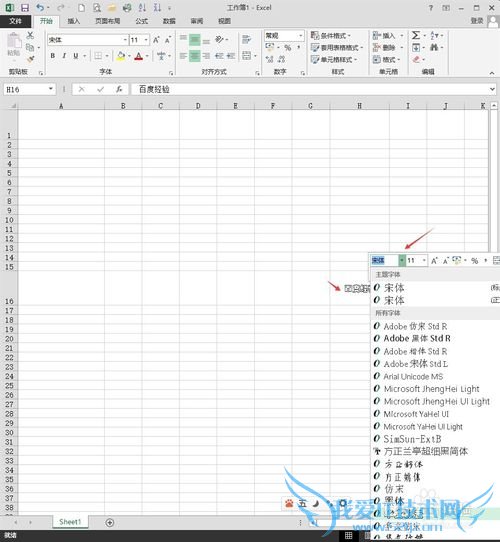The width and height of the screenshot is (500, 542).
Task: Apply the yellow fill color
Action: [x=121, y=56]
